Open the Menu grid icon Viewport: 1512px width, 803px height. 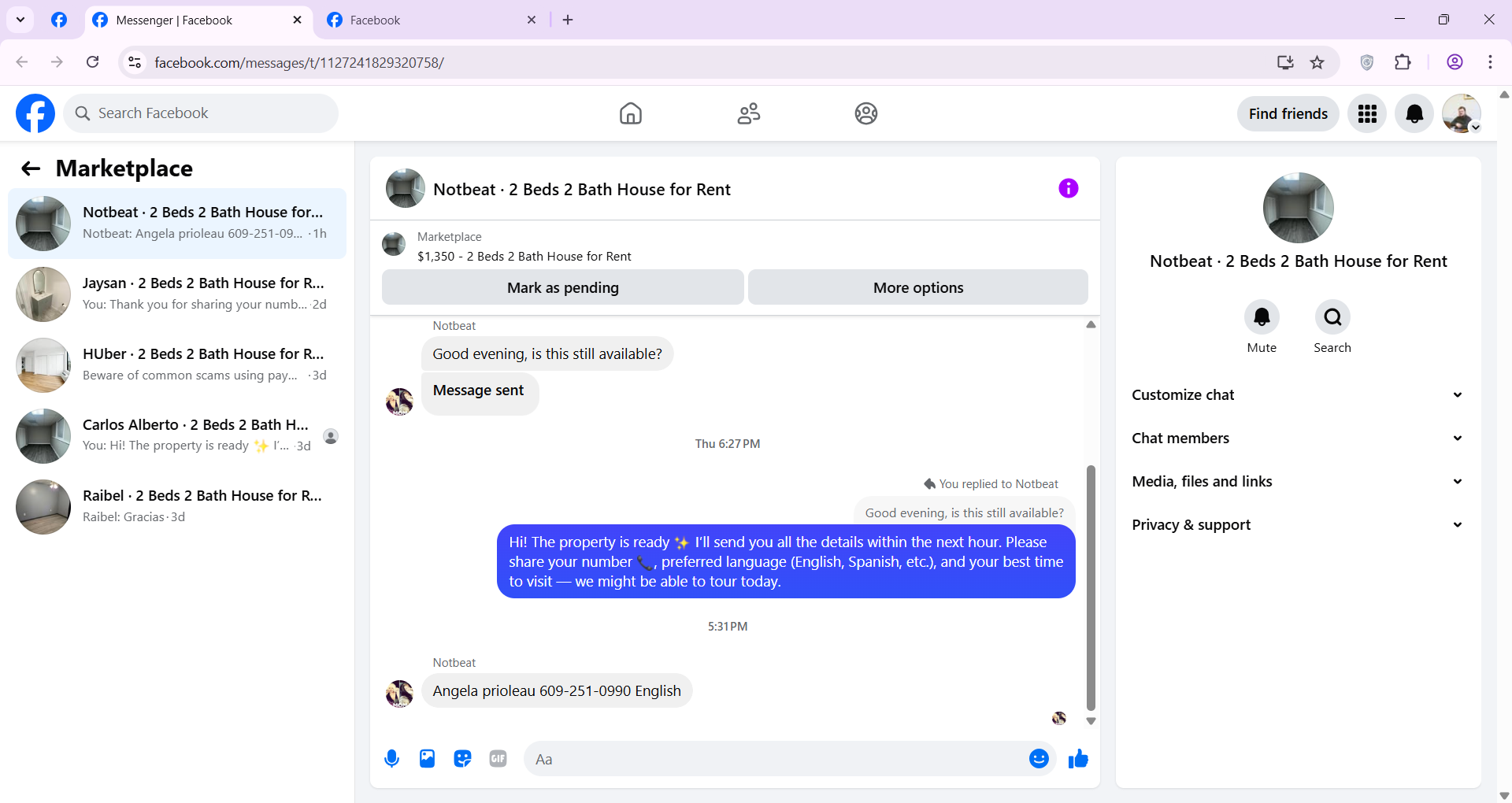(x=1367, y=113)
